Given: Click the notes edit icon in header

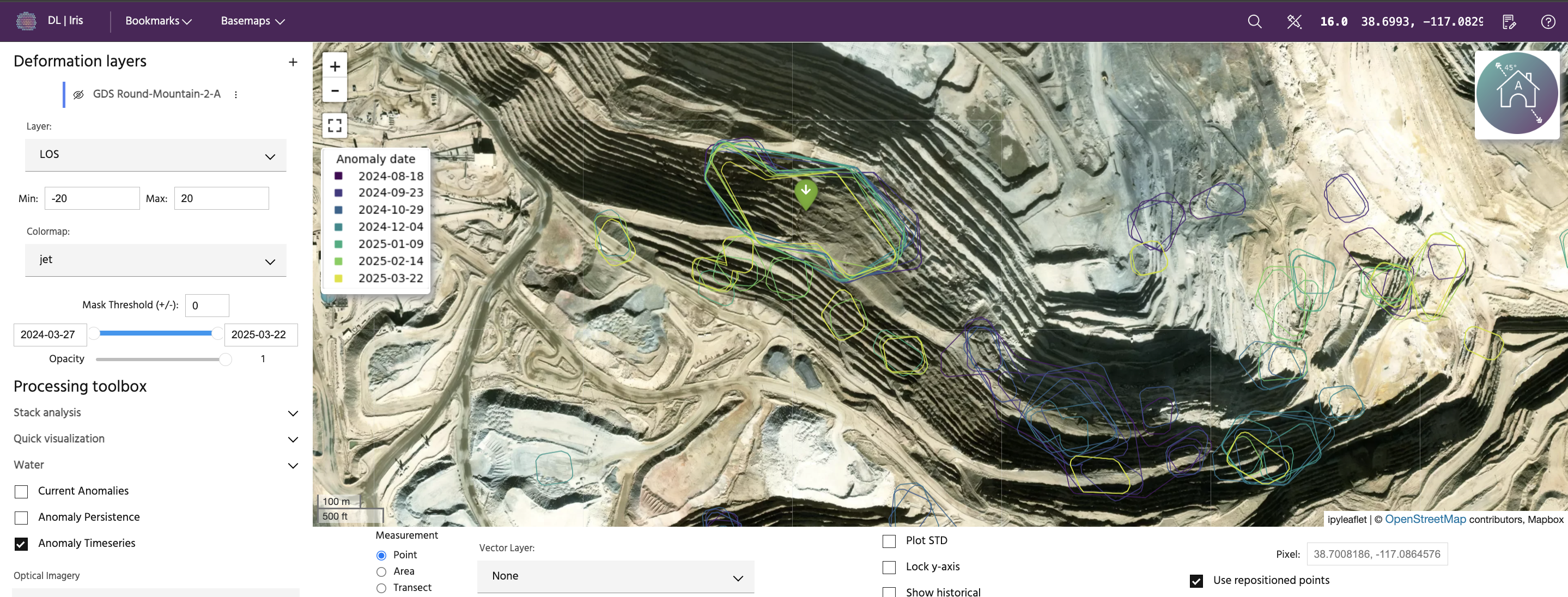Looking at the screenshot, I should 1509,21.
